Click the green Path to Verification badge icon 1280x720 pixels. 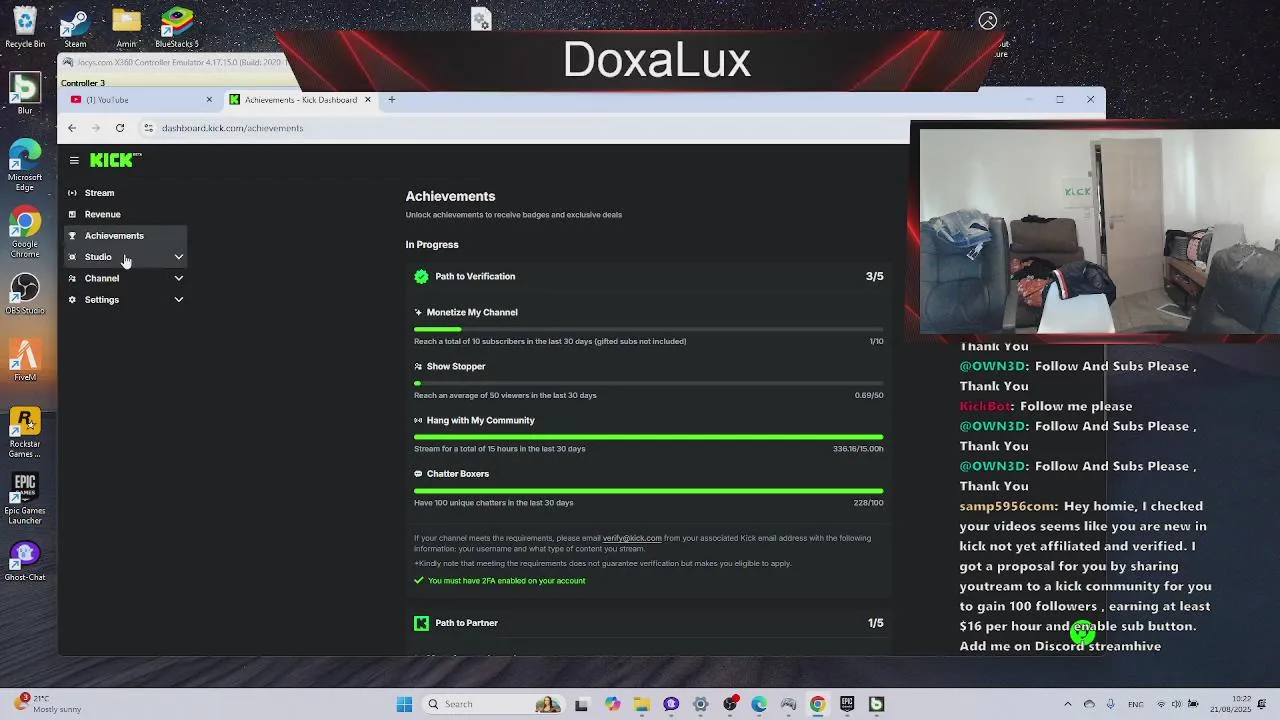[421, 276]
